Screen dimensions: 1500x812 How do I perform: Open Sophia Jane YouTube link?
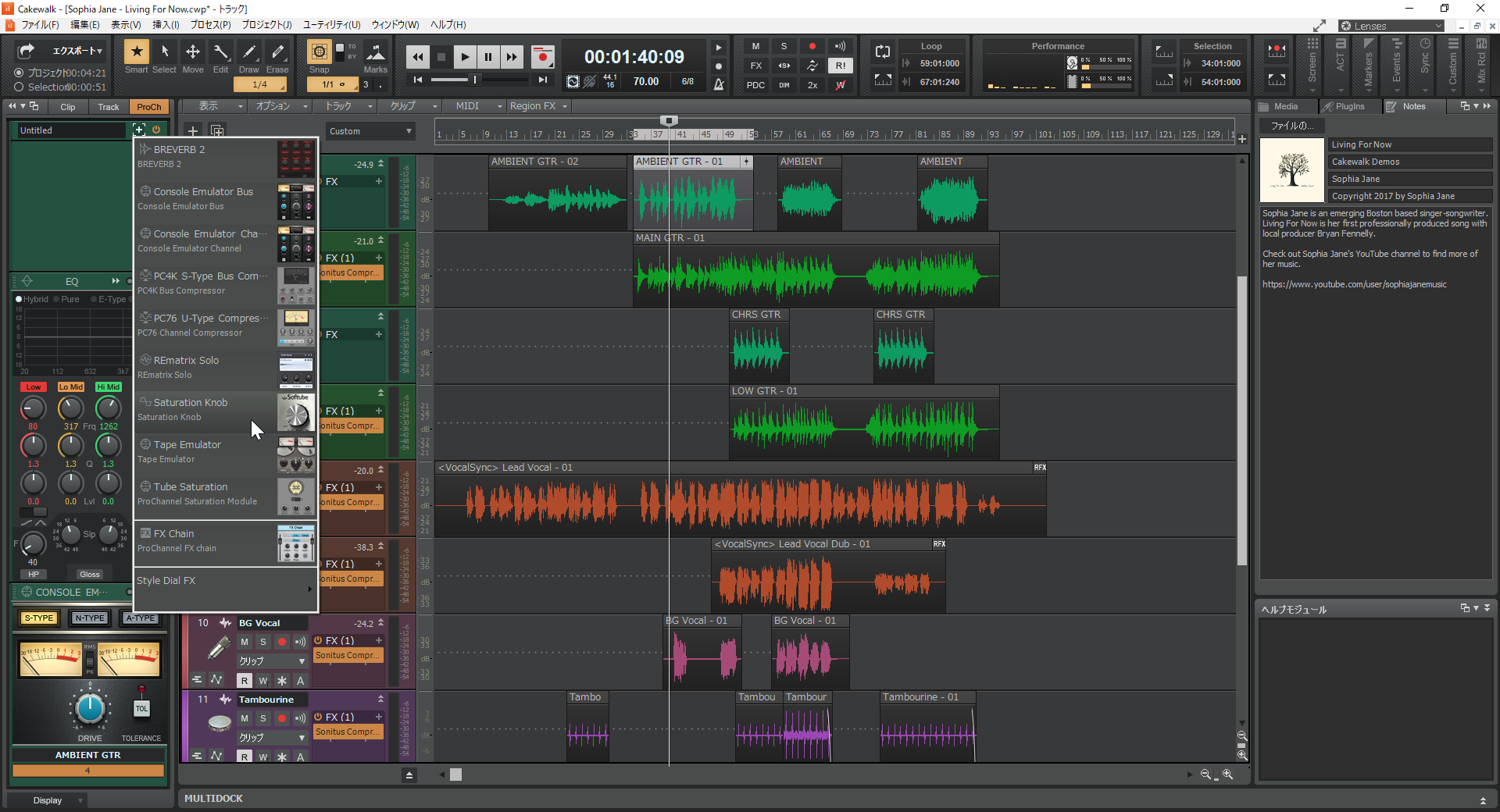1354,285
